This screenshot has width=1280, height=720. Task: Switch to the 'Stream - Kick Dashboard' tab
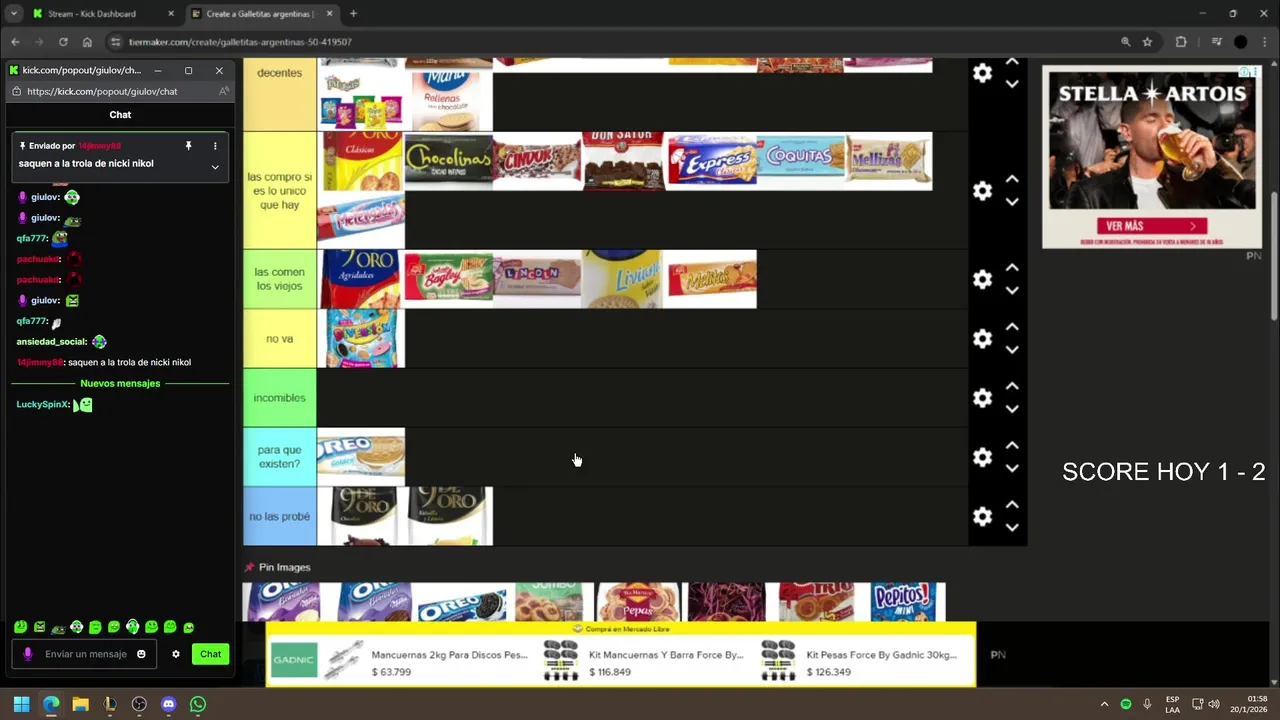[x=102, y=14]
